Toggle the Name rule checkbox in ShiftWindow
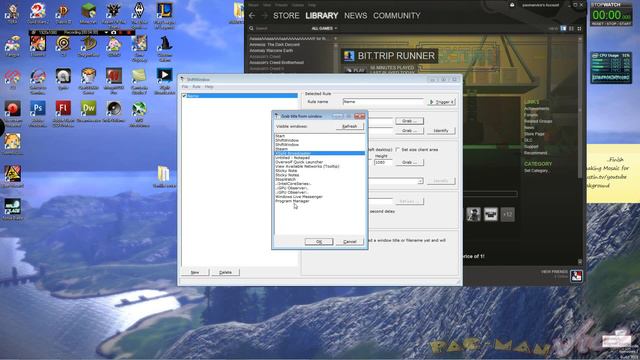 (184, 96)
